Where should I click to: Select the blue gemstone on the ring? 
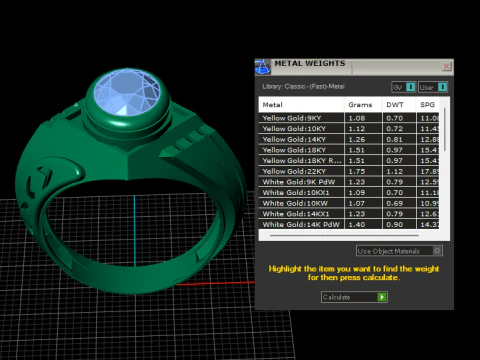click(127, 92)
